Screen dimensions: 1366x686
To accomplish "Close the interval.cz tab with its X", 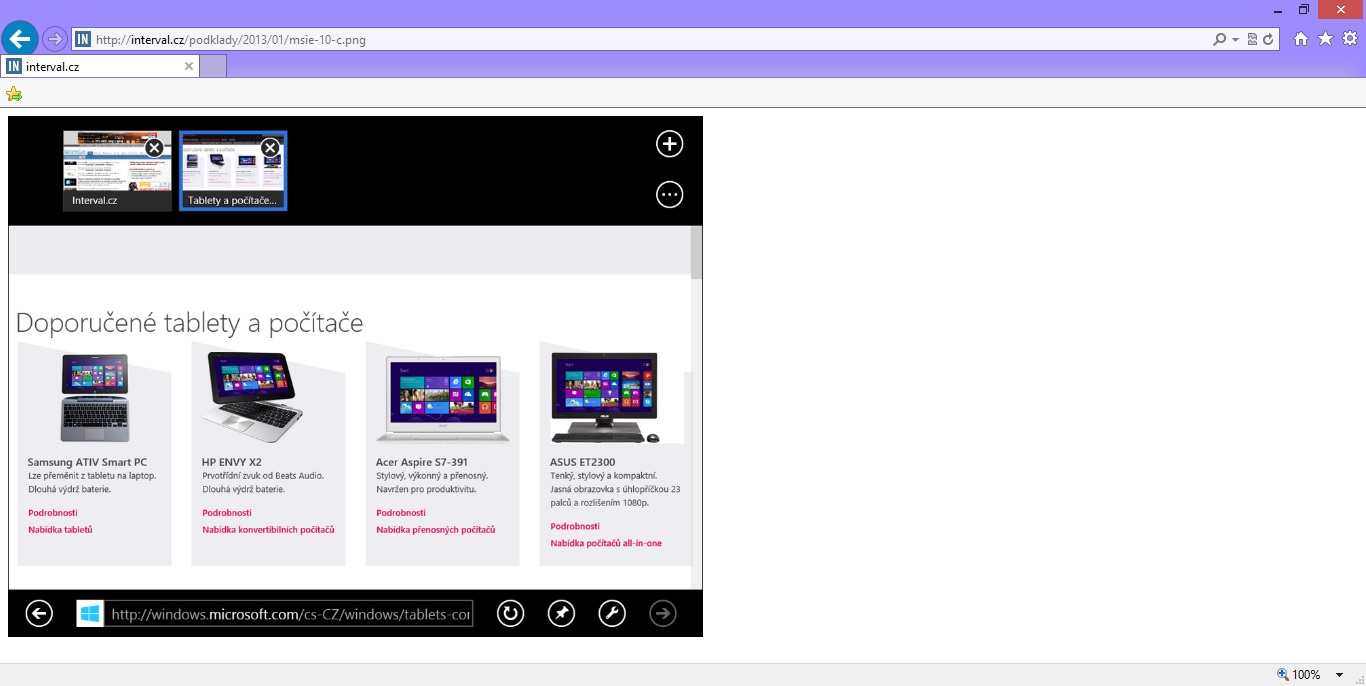I will pos(189,66).
